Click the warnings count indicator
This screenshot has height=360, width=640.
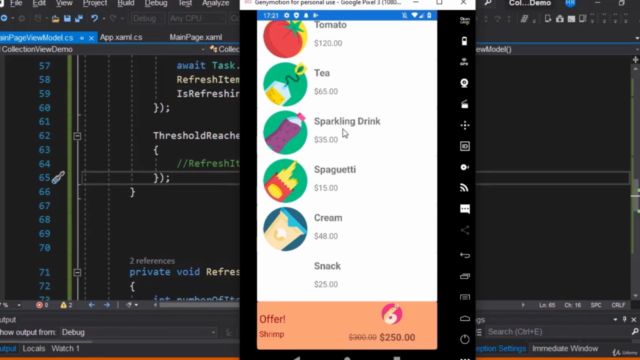pos(66,305)
